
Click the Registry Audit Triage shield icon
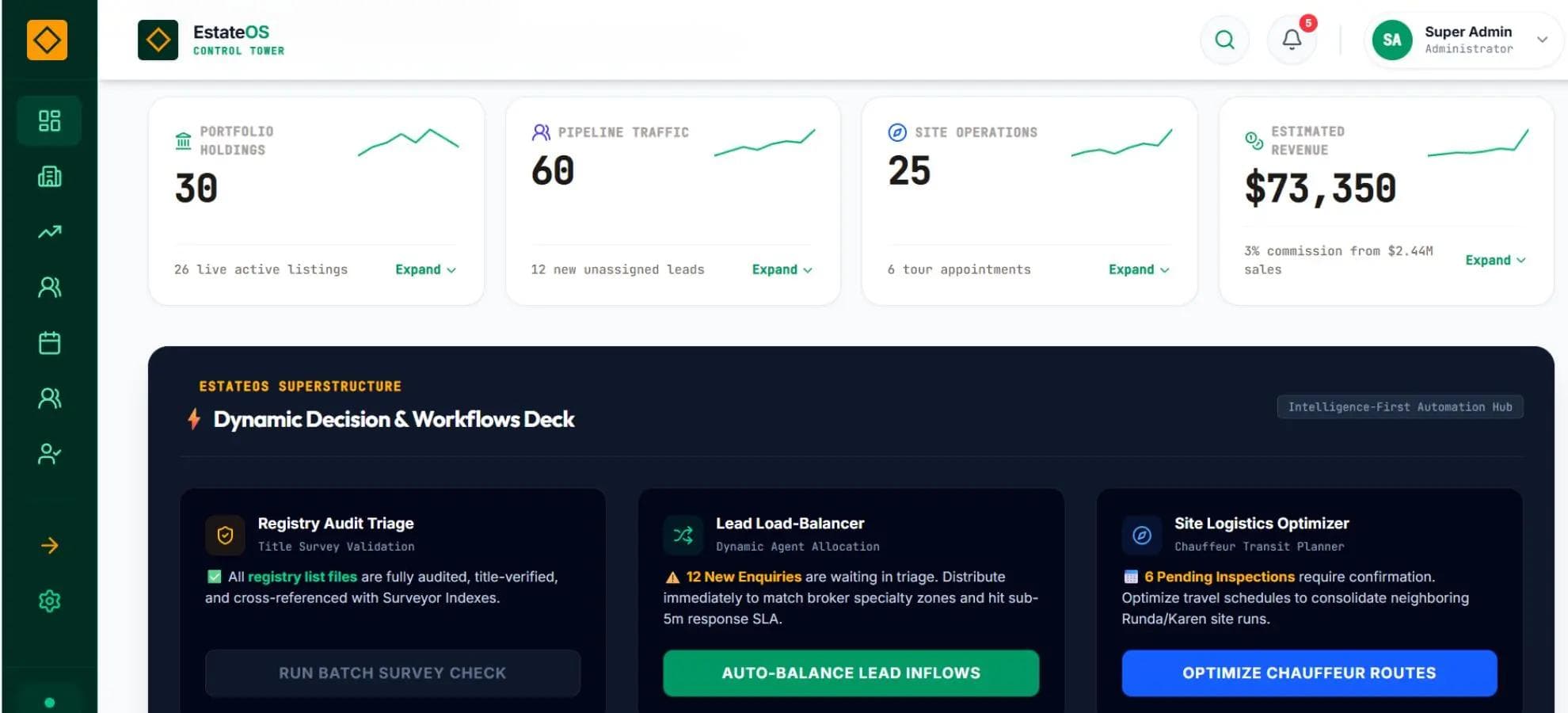click(225, 536)
